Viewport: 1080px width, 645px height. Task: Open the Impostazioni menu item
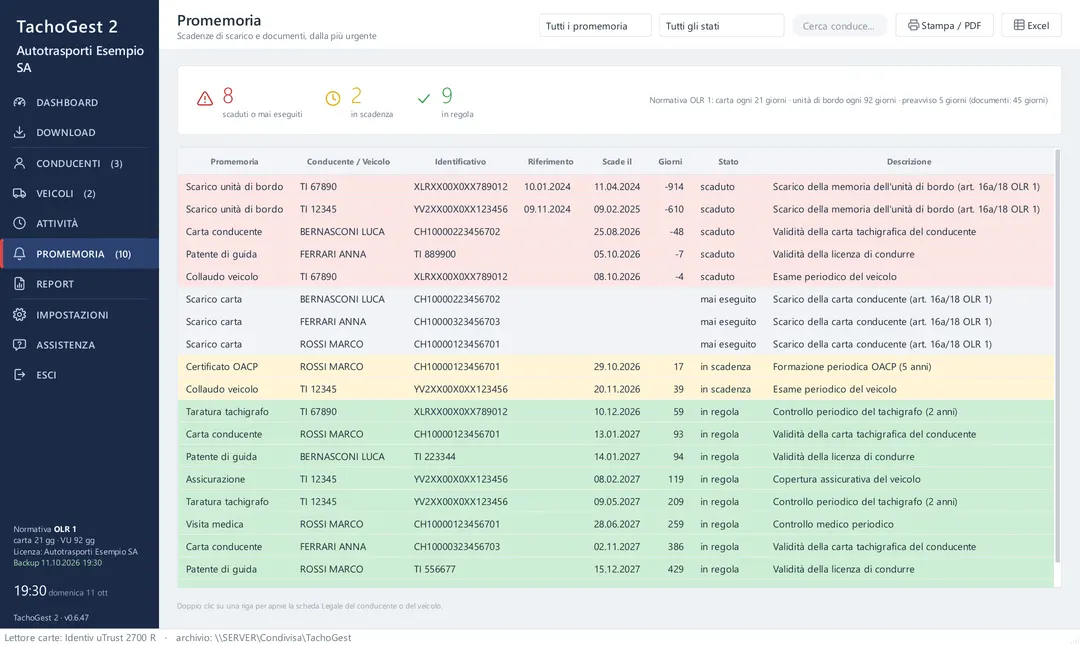(x=79, y=315)
